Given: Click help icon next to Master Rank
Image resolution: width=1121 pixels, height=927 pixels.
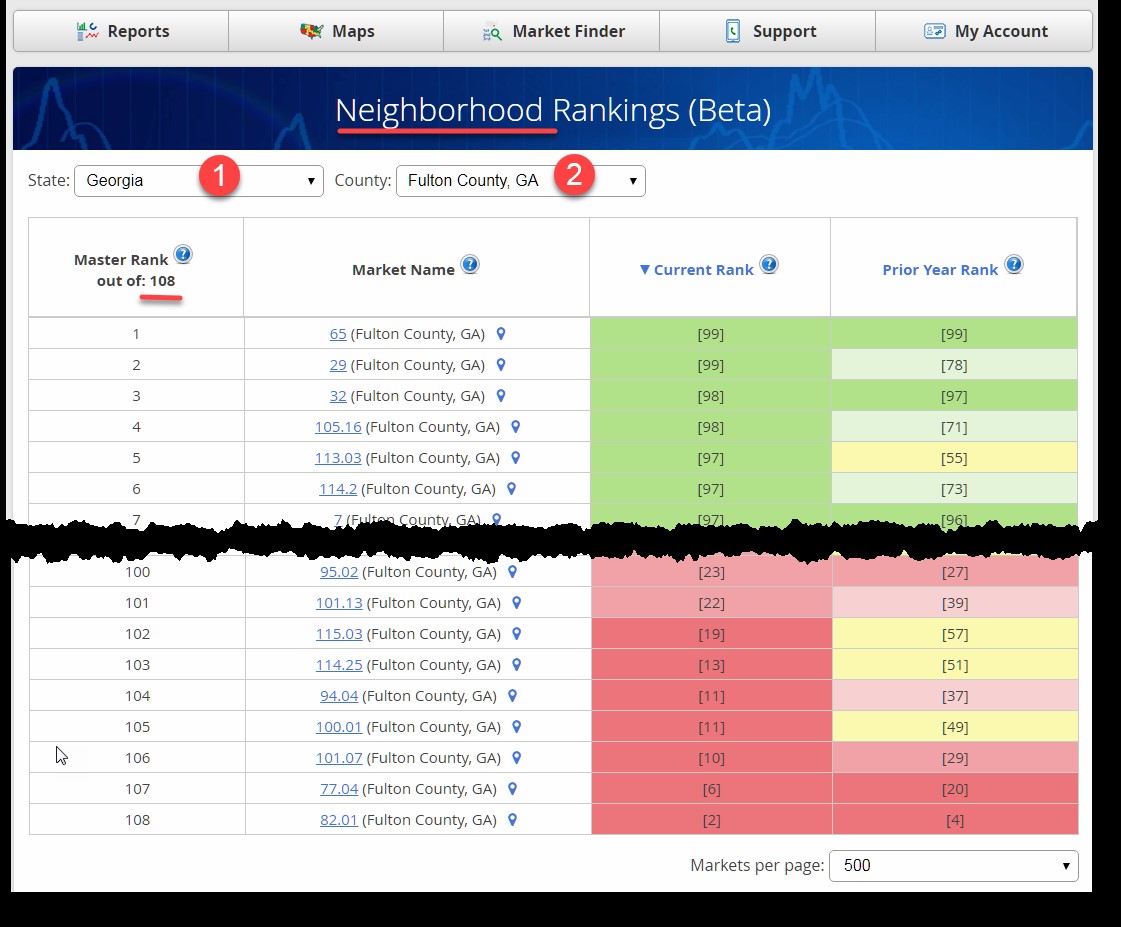Looking at the screenshot, I should [x=182, y=255].
